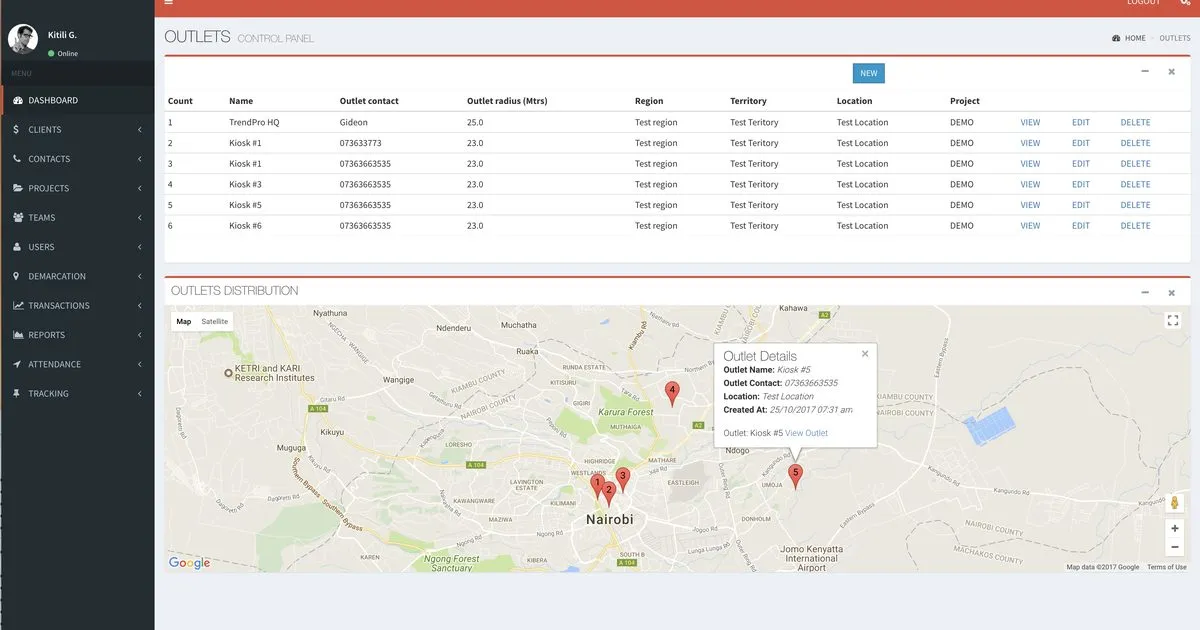Expand the Attendance submenu chevron
1200x630 pixels.
tap(140, 364)
